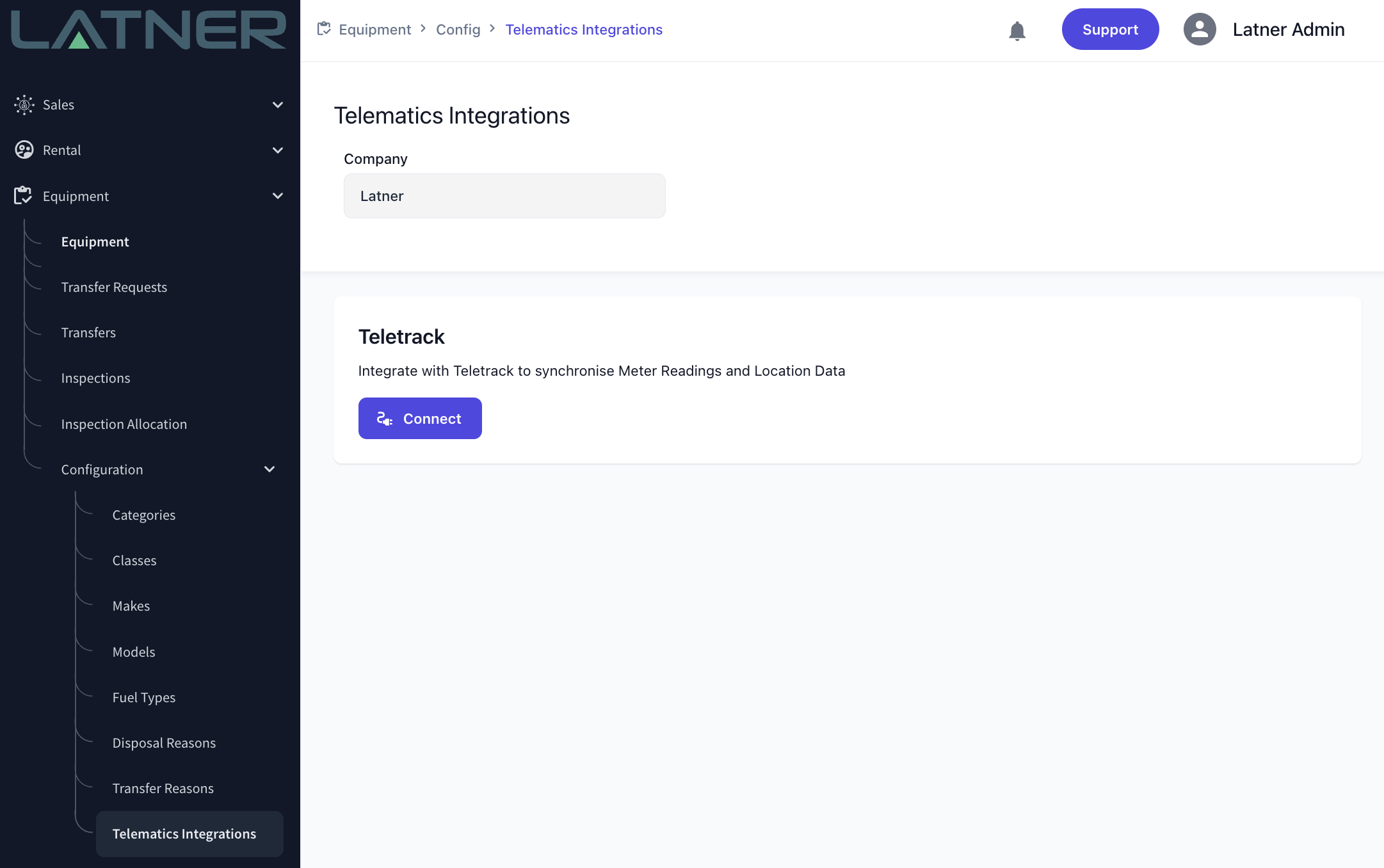Collapse the Configuration submenu chevron
Viewport: 1384px width, 868px height.
click(270, 469)
